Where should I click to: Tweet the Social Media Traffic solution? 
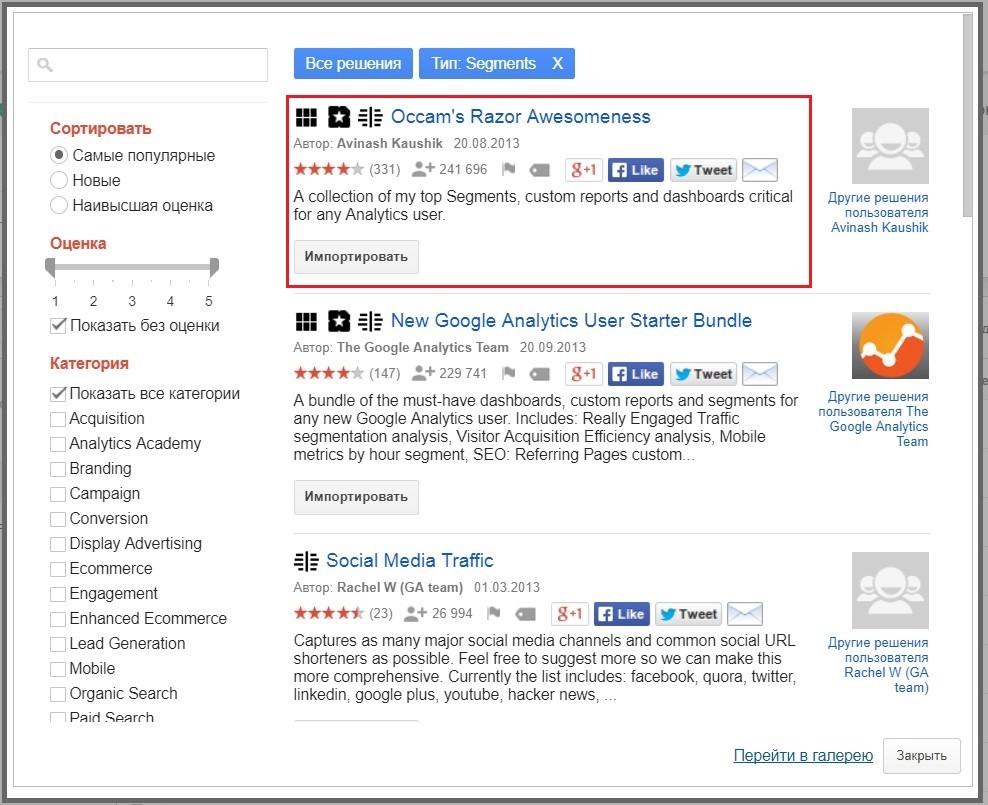(x=689, y=614)
